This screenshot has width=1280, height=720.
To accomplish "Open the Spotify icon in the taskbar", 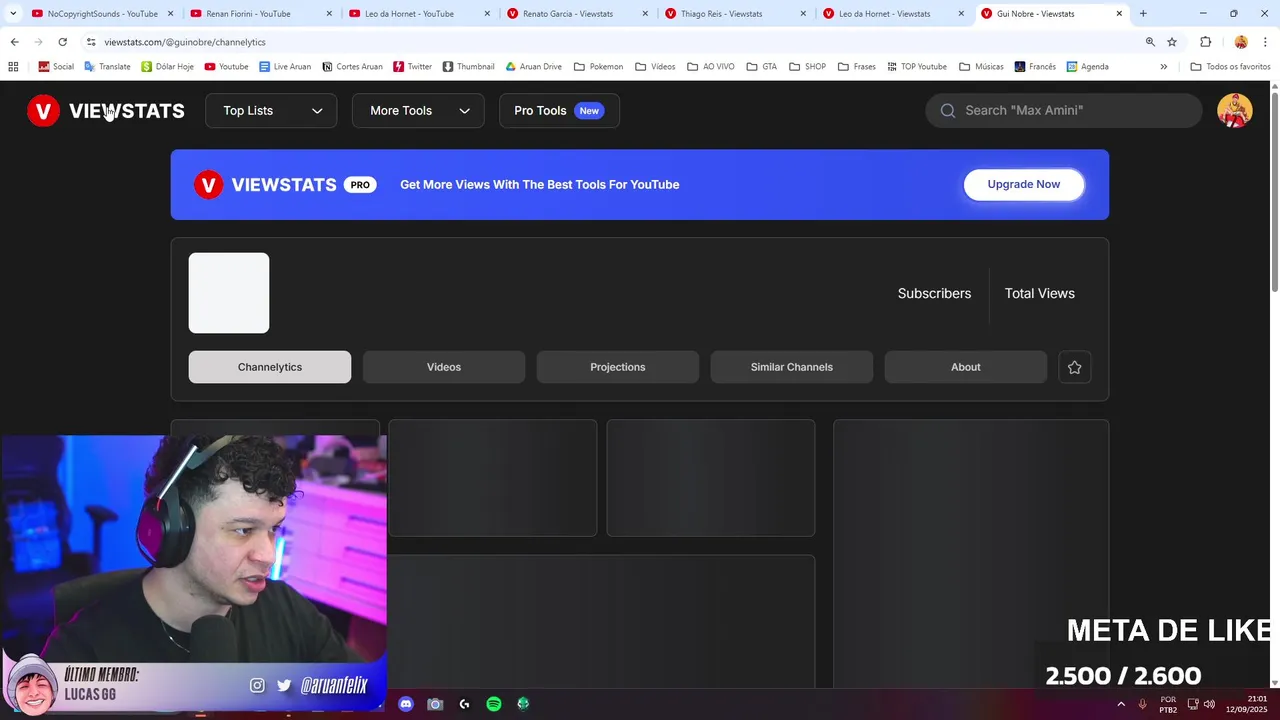I will point(494,704).
